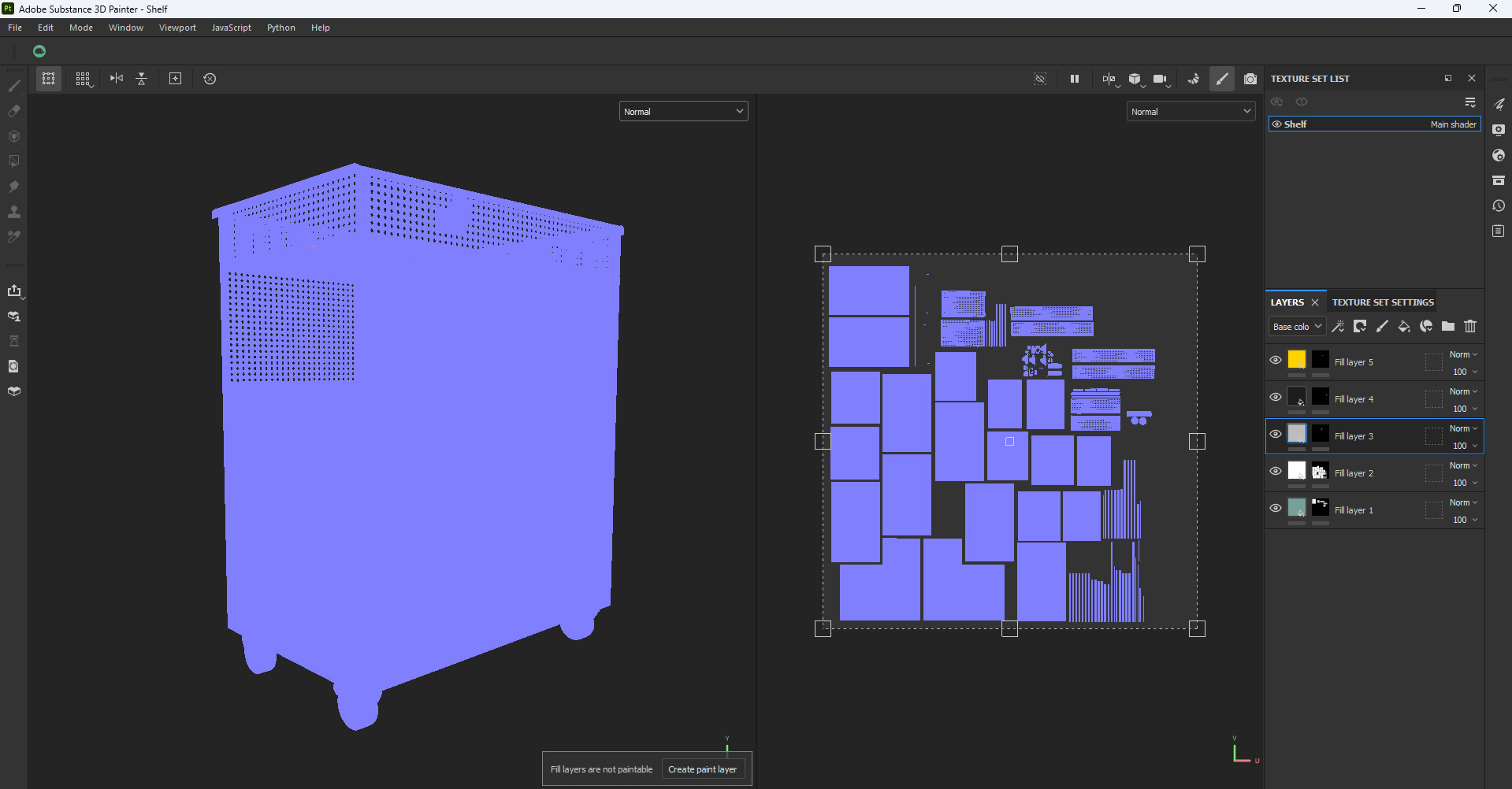Activate the UV transform selection tool
The height and width of the screenshot is (789, 1512).
click(x=49, y=79)
